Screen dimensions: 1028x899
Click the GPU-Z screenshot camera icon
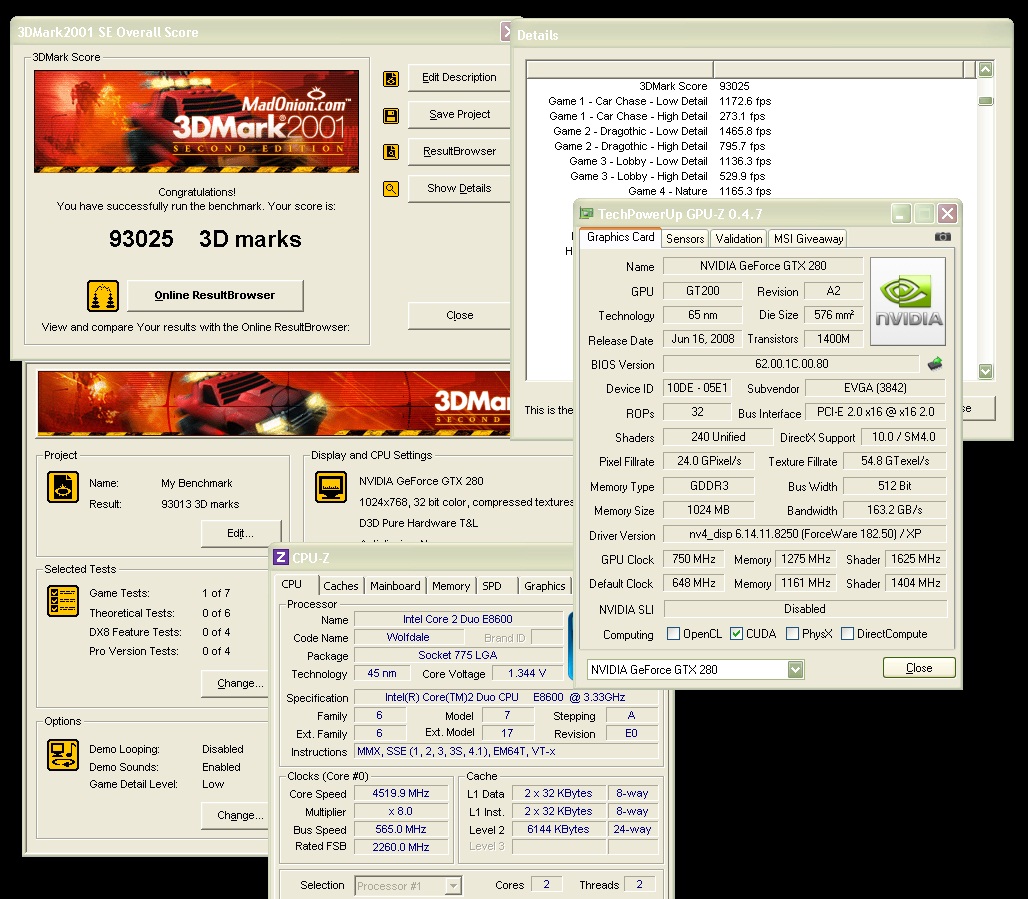pyautogui.click(x=942, y=237)
